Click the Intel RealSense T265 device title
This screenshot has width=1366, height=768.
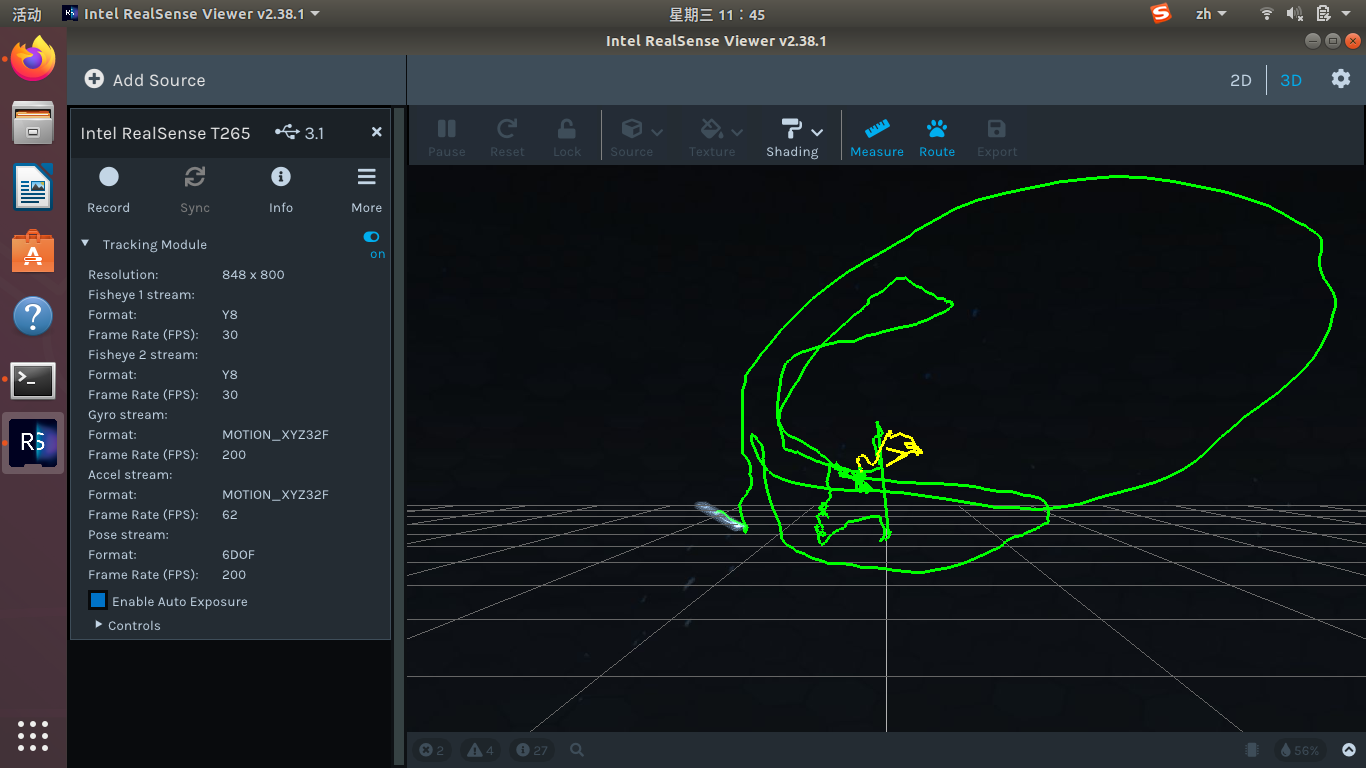click(165, 132)
